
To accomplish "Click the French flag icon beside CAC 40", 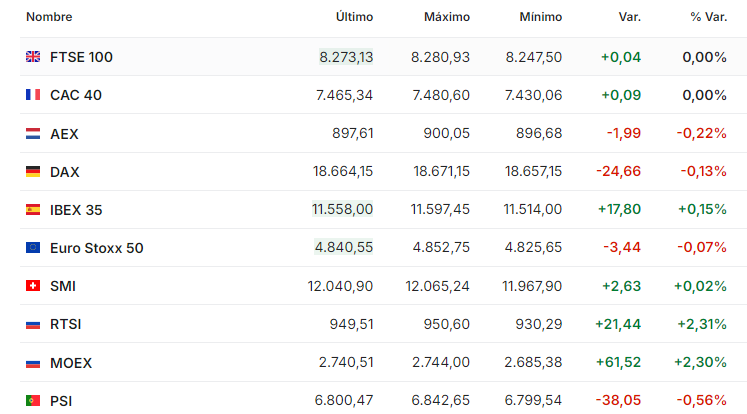I will coord(33,95).
